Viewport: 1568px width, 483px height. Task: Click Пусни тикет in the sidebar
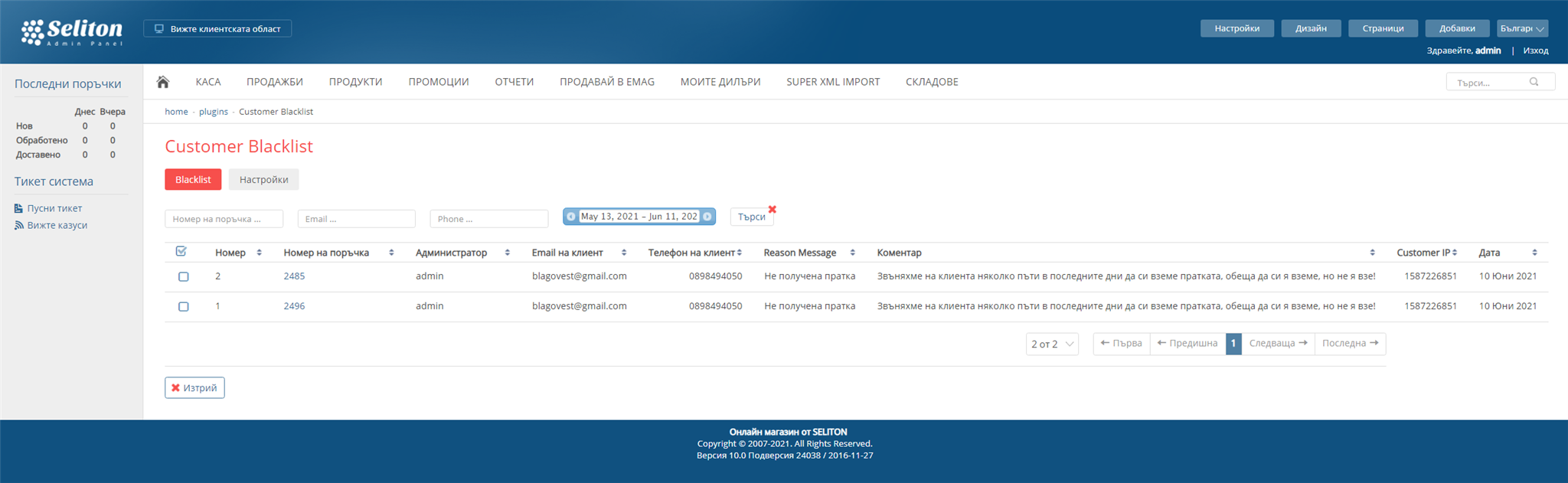click(x=54, y=208)
